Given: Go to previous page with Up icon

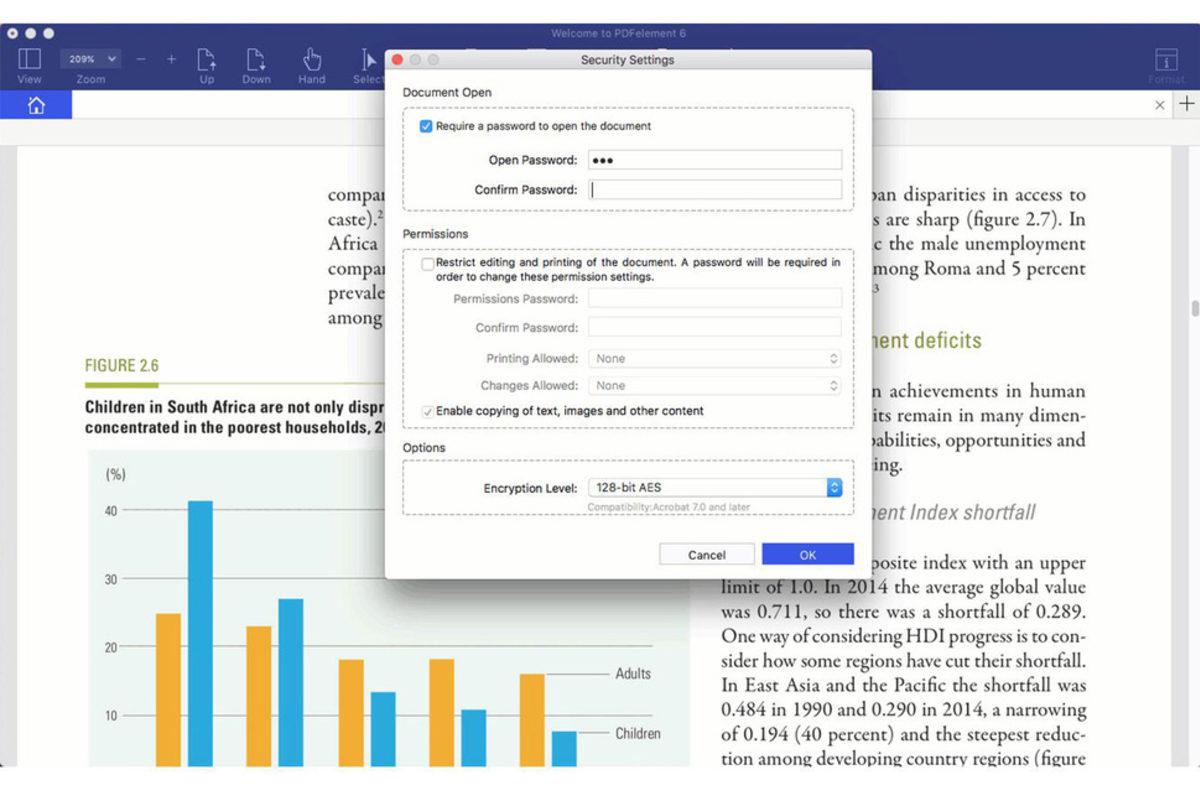Looking at the screenshot, I should 206,60.
